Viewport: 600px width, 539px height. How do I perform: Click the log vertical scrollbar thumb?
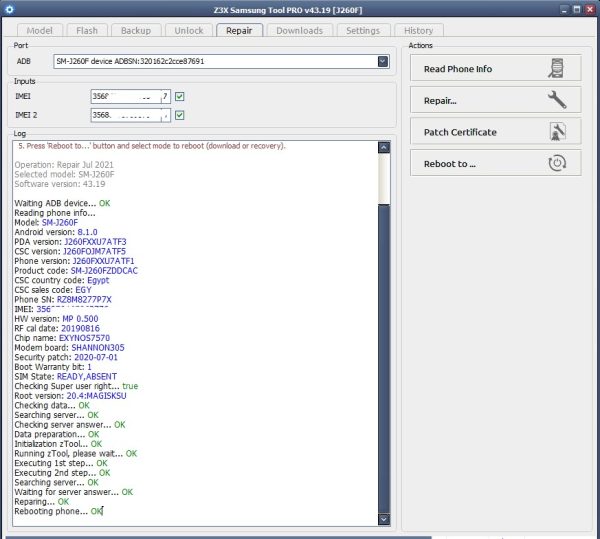384,358
